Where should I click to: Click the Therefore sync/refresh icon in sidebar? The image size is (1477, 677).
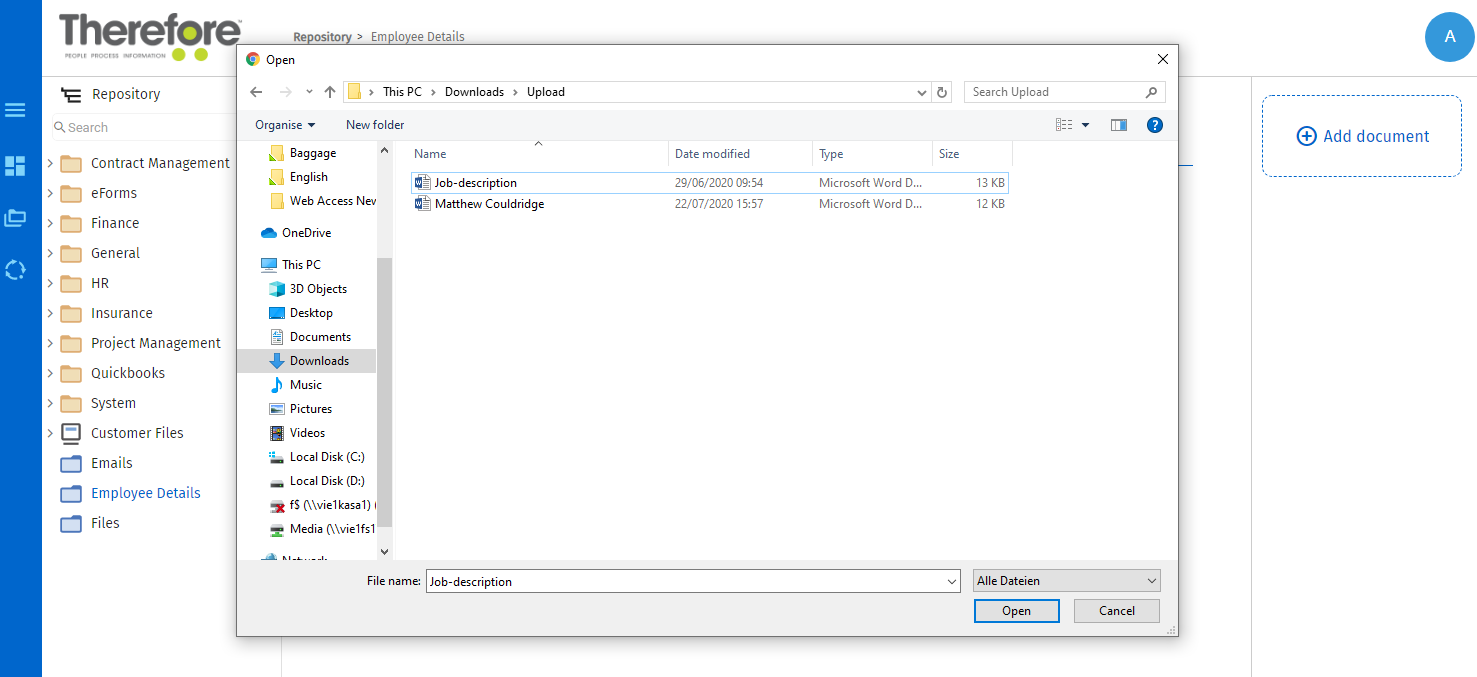15,270
